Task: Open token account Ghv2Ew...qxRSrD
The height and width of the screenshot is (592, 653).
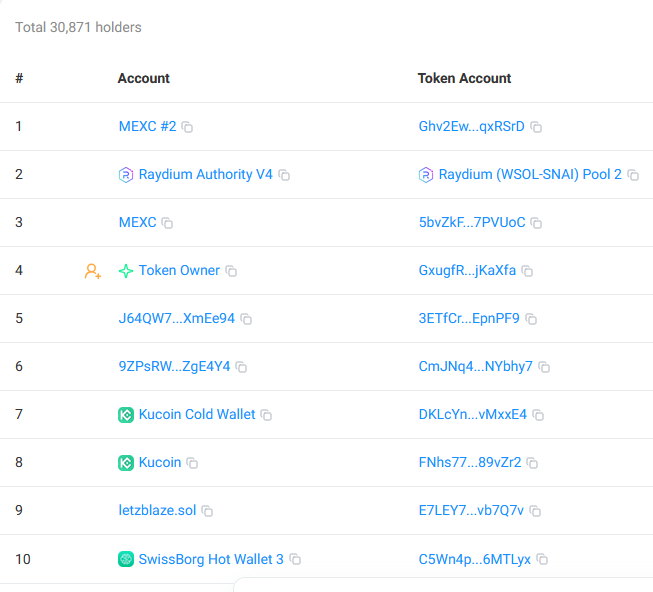Action: click(471, 126)
